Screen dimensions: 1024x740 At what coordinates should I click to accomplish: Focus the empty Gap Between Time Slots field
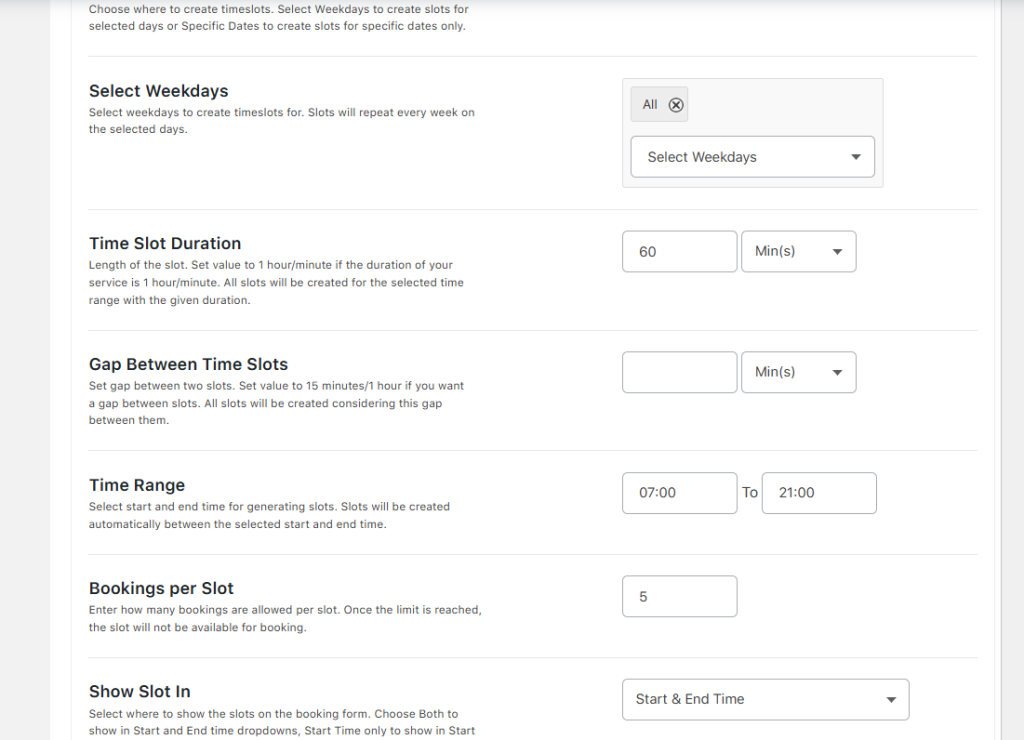(679, 372)
